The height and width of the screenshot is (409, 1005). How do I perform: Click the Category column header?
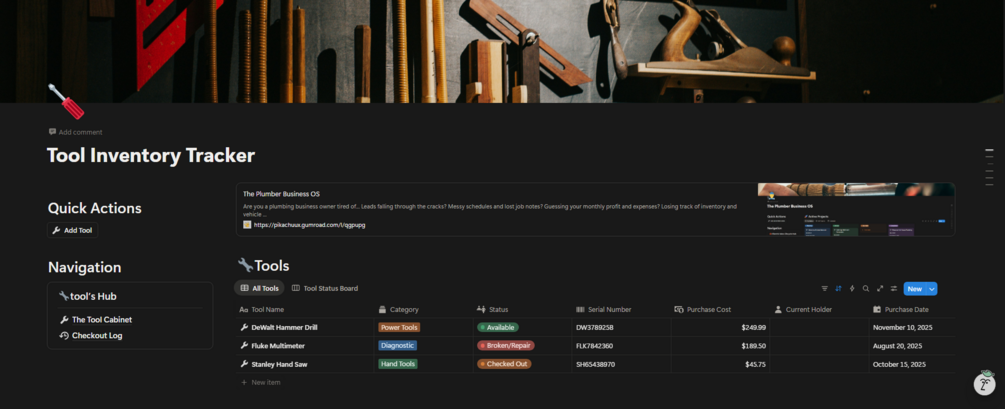(x=424, y=310)
